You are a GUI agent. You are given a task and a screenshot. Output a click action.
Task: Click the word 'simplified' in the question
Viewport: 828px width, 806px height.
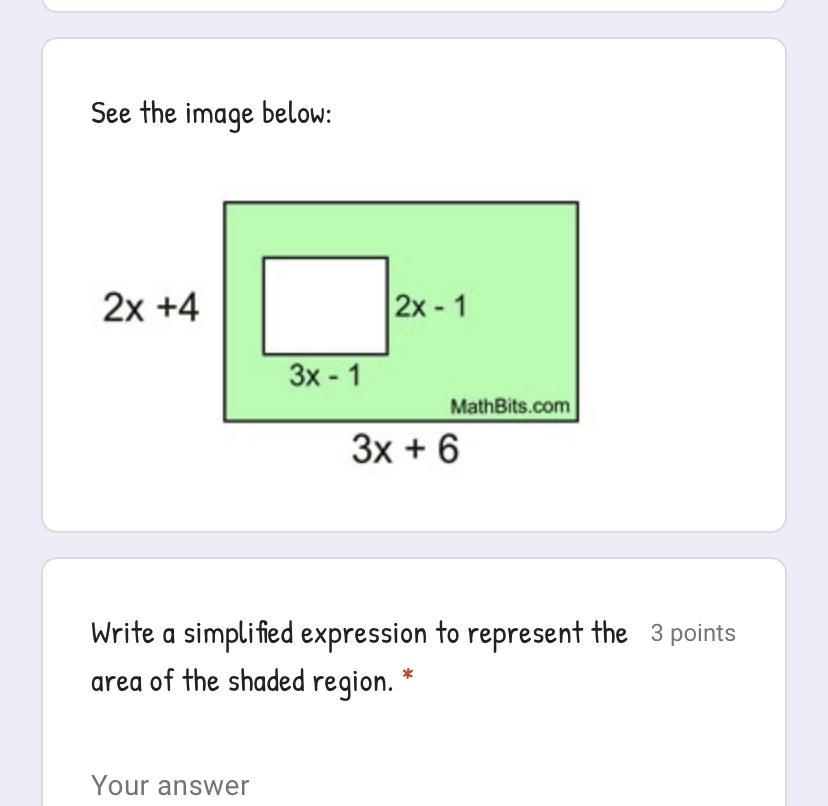(x=238, y=633)
